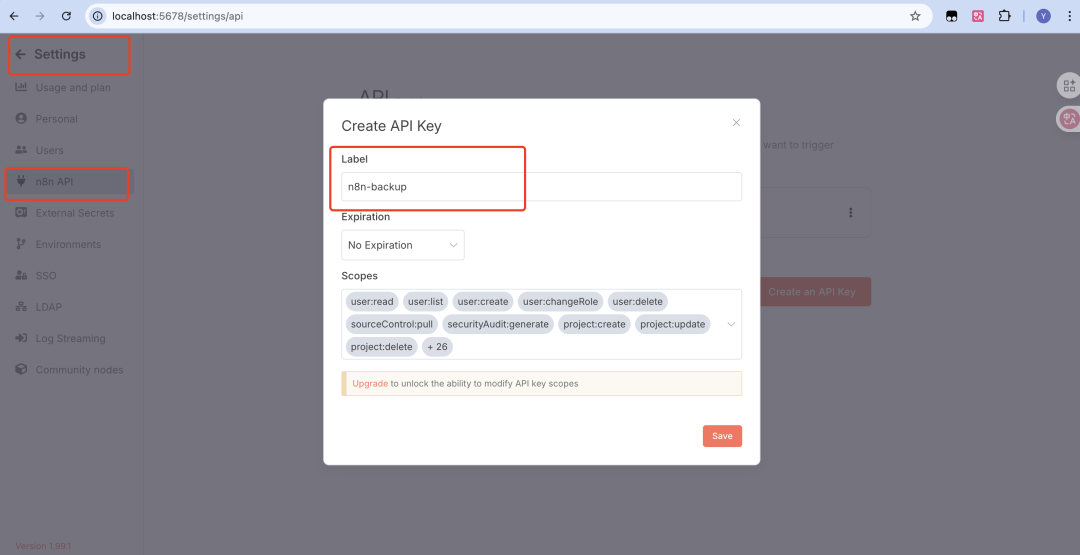Open Community nodes settings
The height and width of the screenshot is (555, 1080).
[79, 370]
